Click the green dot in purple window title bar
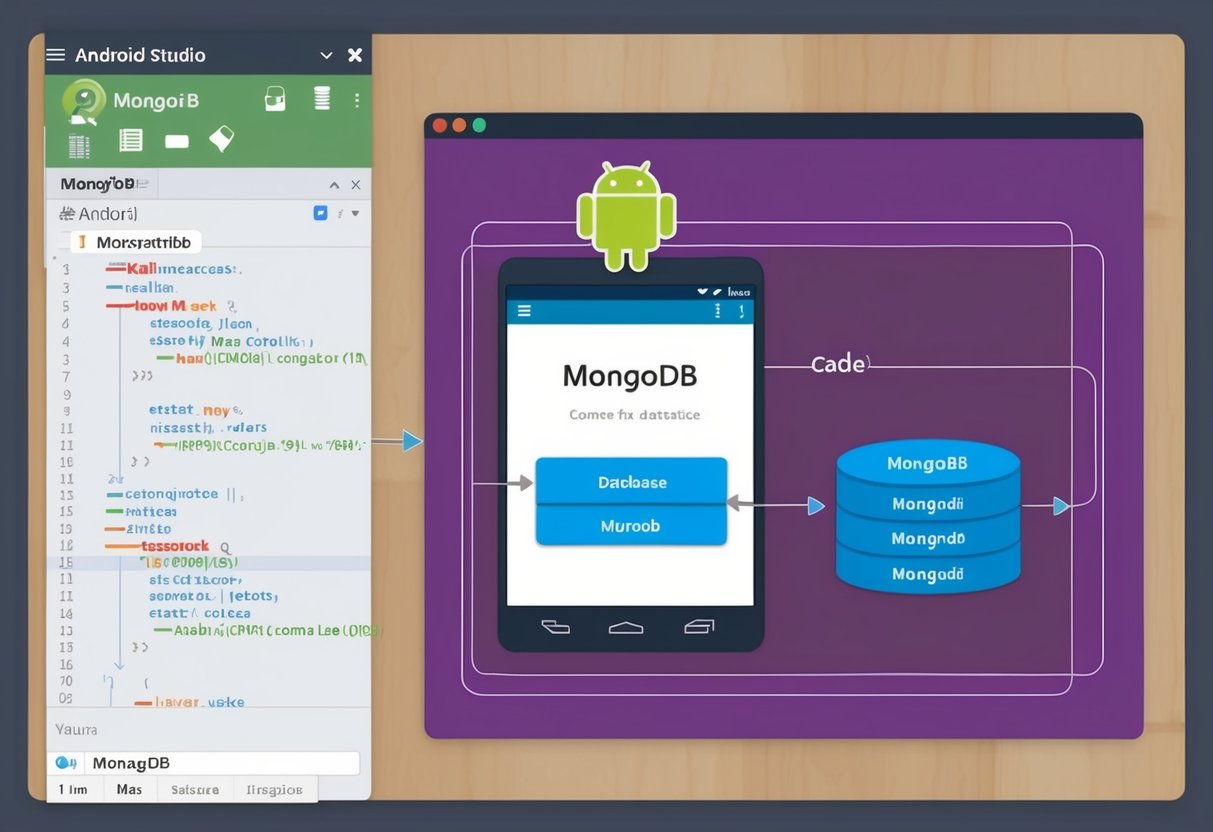 tap(479, 126)
